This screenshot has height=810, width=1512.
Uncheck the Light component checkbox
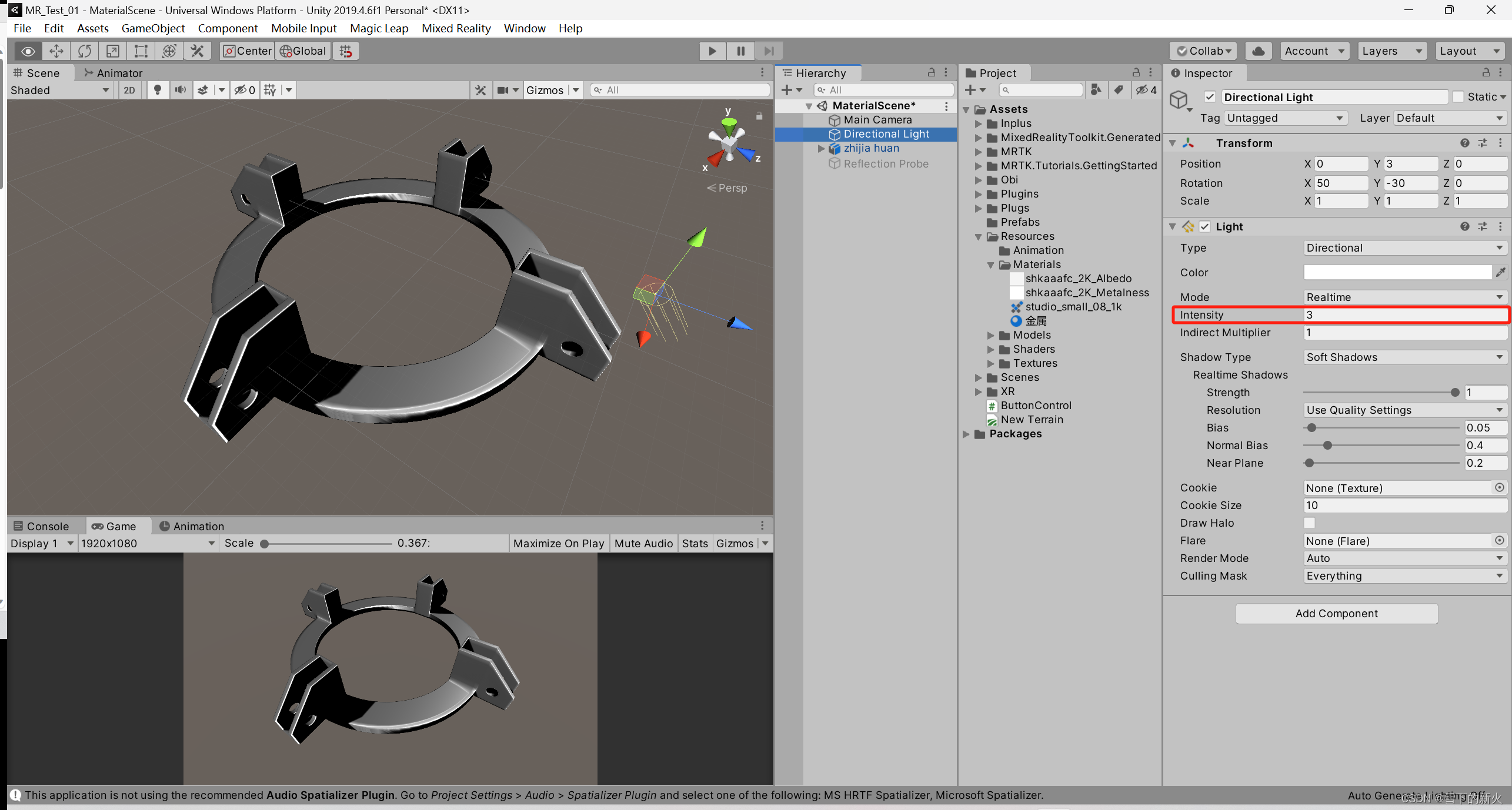pyautogui.click(x=1204, y=227)
